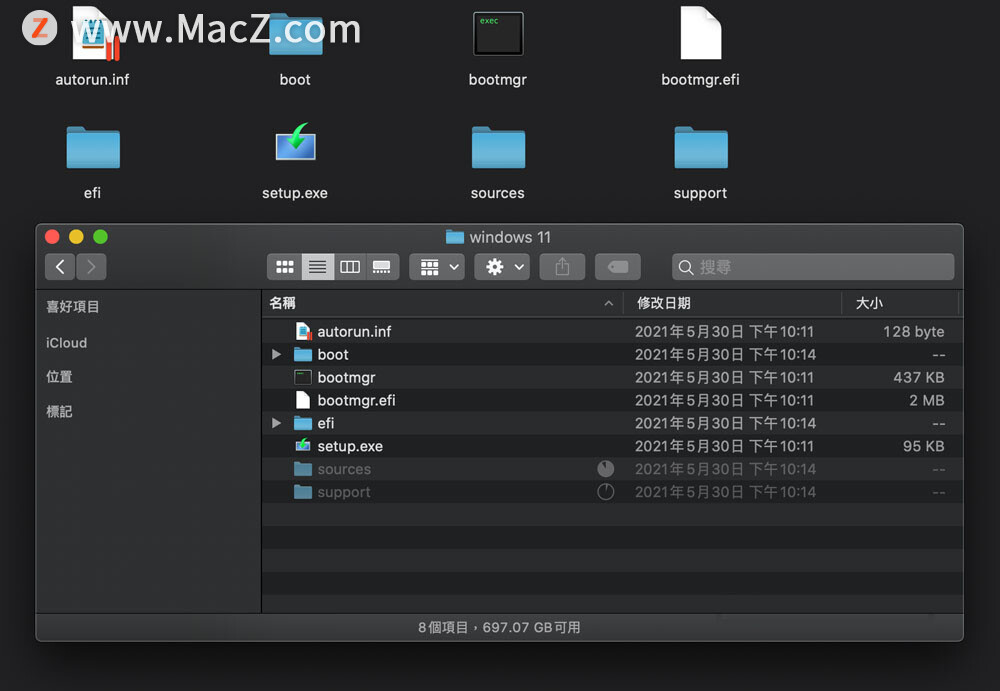The height and width of the screenshot is (691, 1000).
Task: Select setup.exe icon in top icon view
Action: [295, 142]
